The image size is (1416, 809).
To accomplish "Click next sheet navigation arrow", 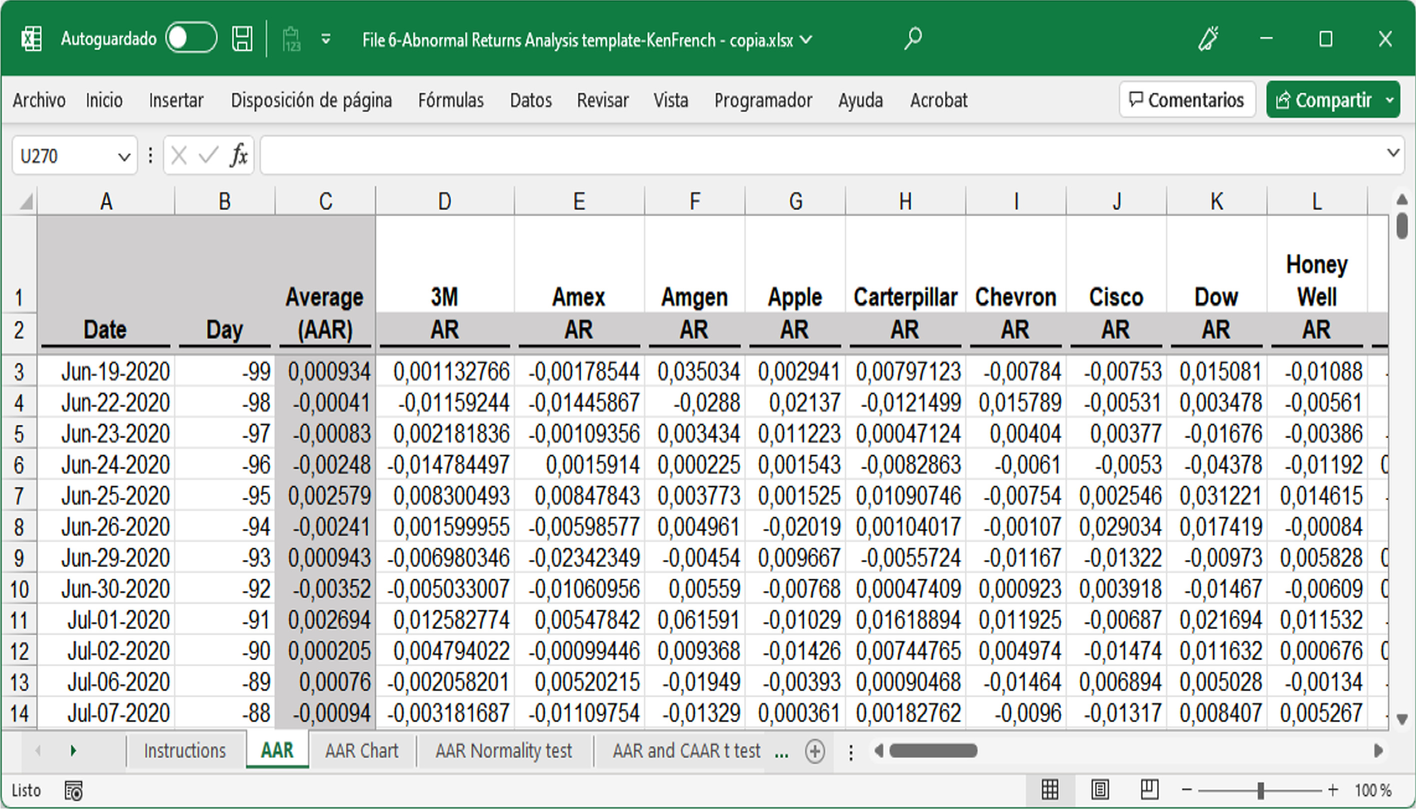I will tap(73, 751).
